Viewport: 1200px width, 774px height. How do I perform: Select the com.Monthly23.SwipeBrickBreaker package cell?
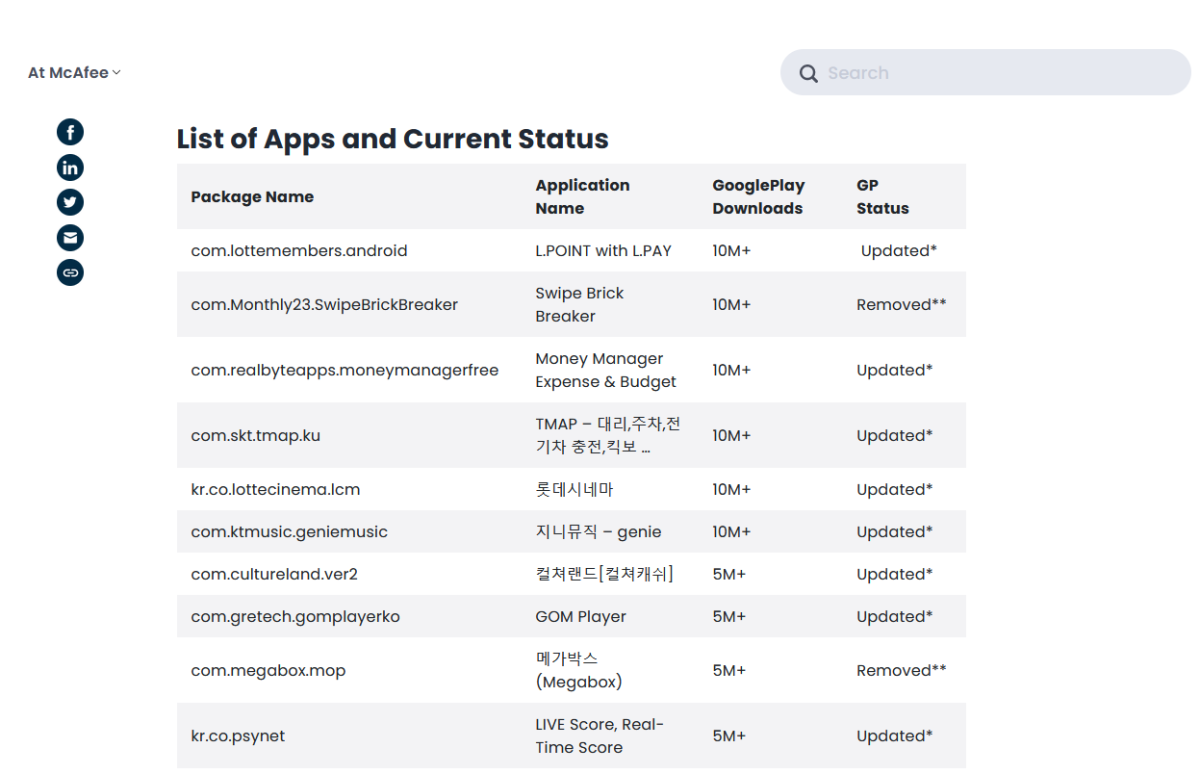point(324,305)
